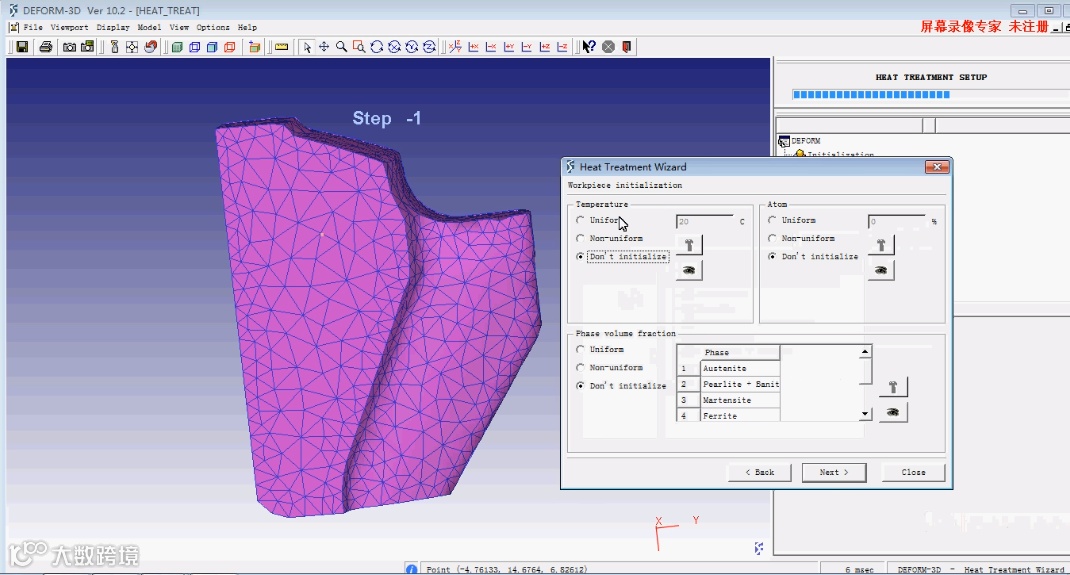This screenshot has height=575, width=1070.
Task: Select Uniform under Phase volume fraction
Action: coord(581,349)
